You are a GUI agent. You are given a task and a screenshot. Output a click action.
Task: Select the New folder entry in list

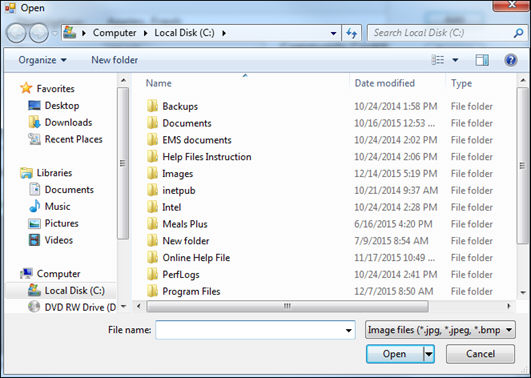[186, 241]
